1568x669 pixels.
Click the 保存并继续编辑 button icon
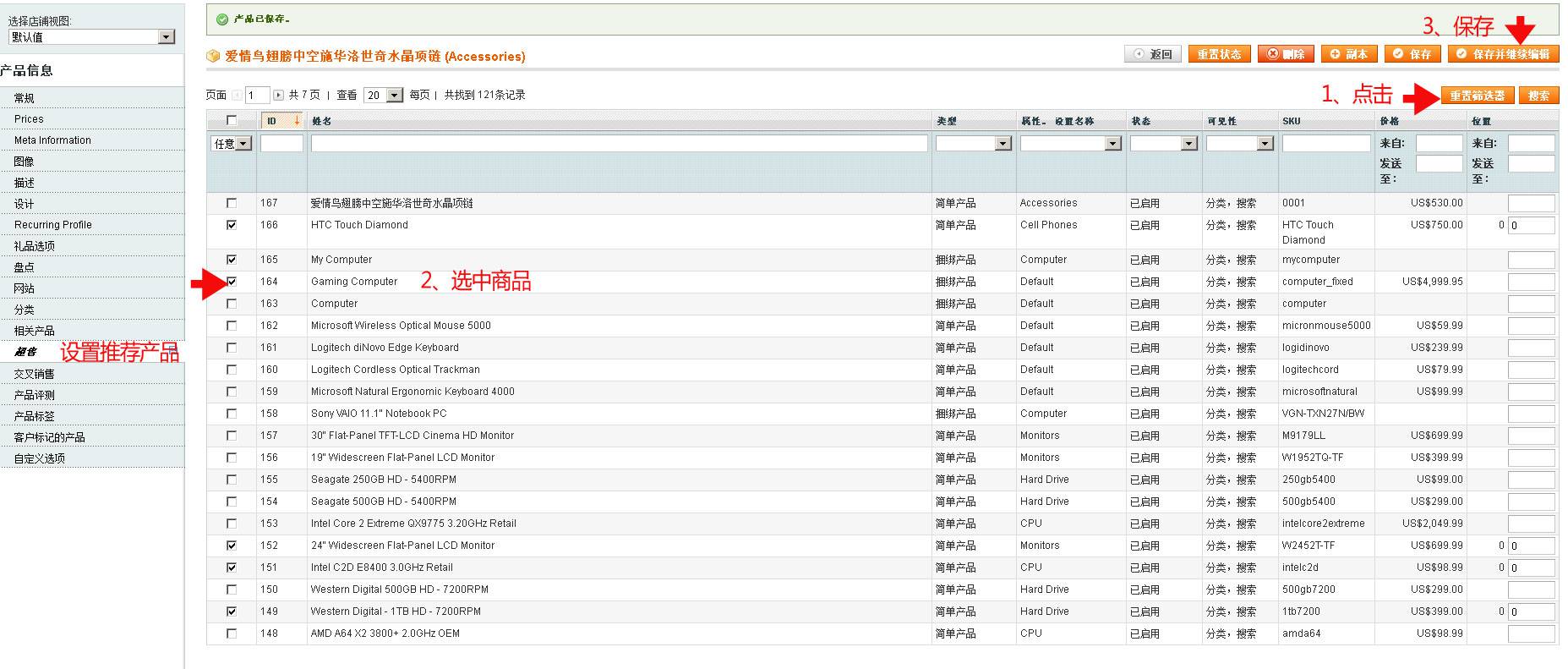(1461, 54)
